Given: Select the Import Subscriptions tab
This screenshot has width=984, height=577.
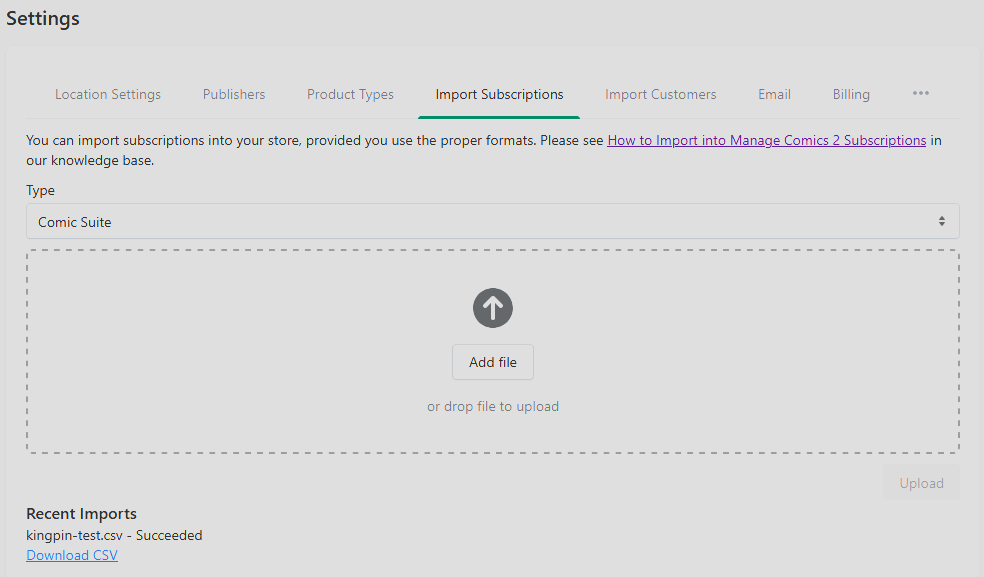Looking at the screenshot, I should [x=500, y=94].
